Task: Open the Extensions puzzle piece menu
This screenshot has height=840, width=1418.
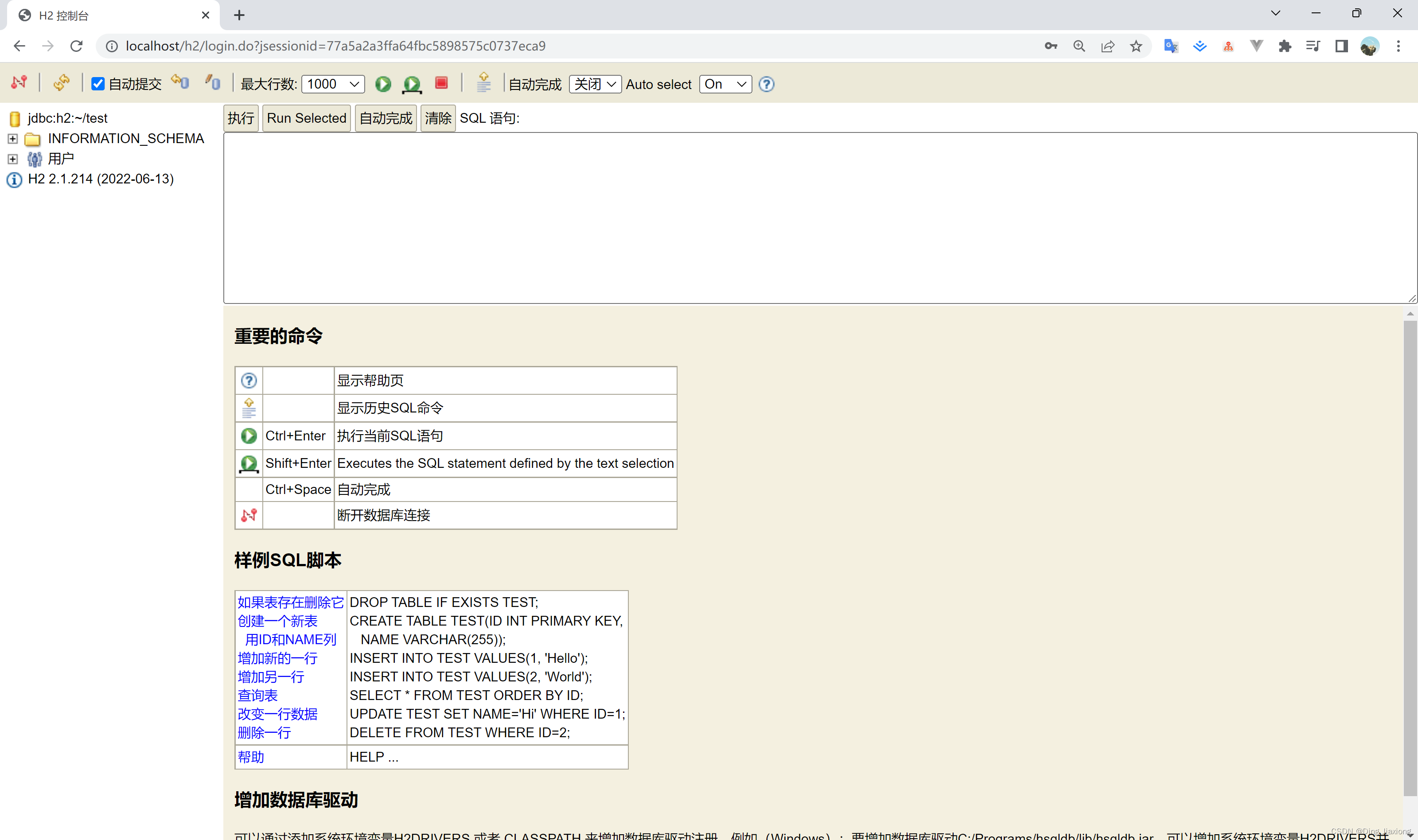Action: [x=1285, y=46]
